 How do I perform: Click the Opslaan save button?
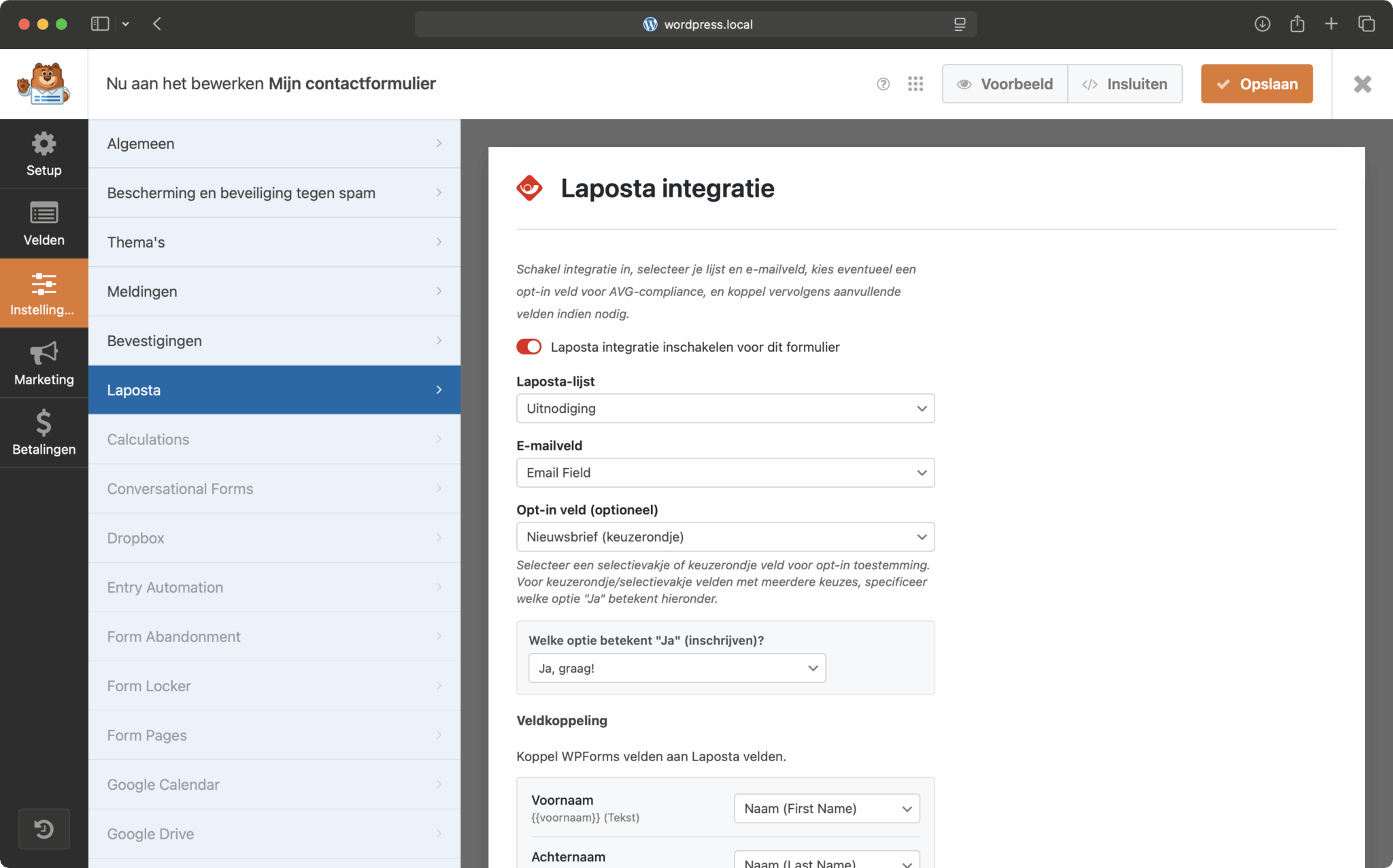pos(1256,84)
